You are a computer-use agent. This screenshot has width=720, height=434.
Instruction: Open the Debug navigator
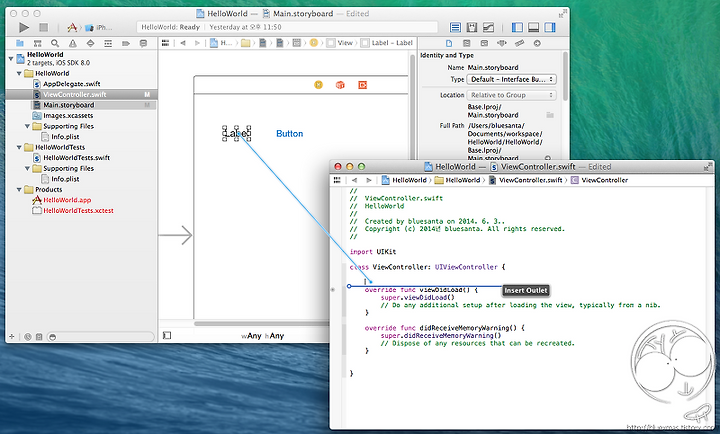click(108, 43)
